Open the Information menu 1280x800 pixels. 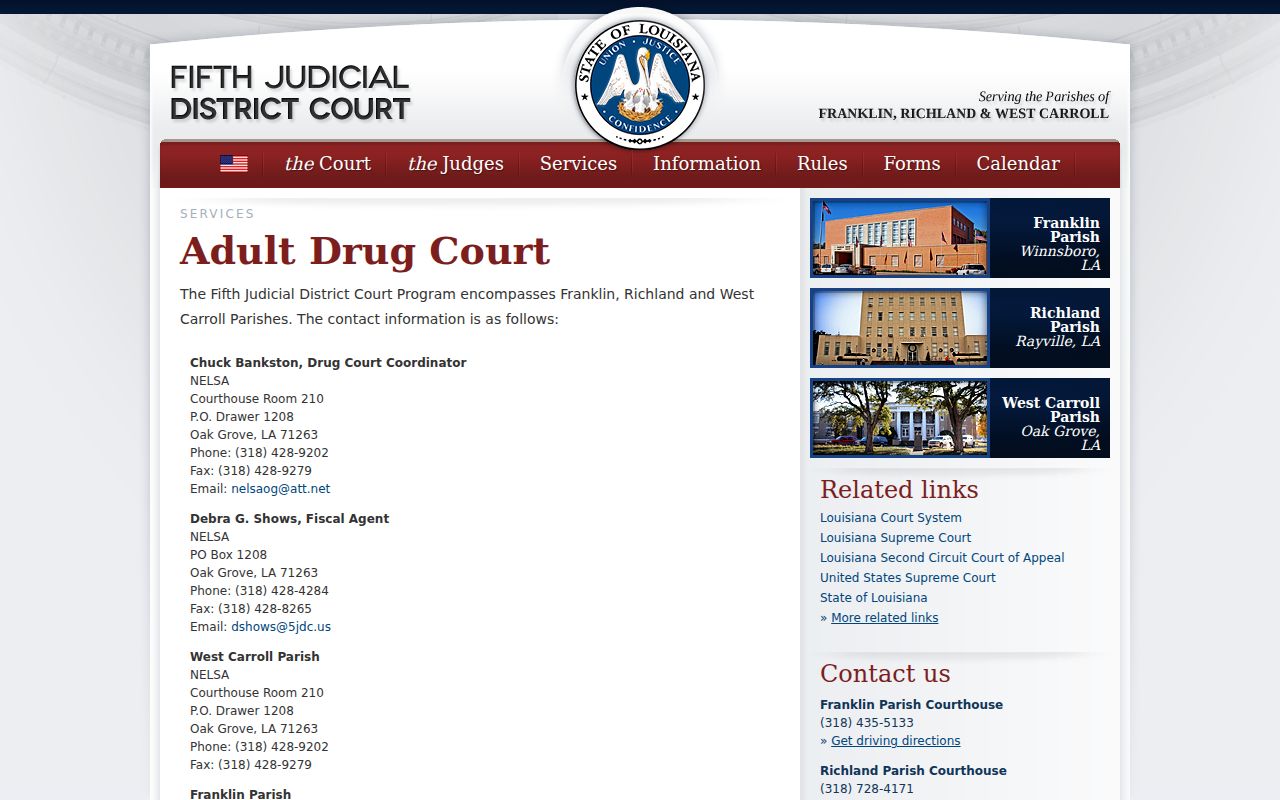707,164
